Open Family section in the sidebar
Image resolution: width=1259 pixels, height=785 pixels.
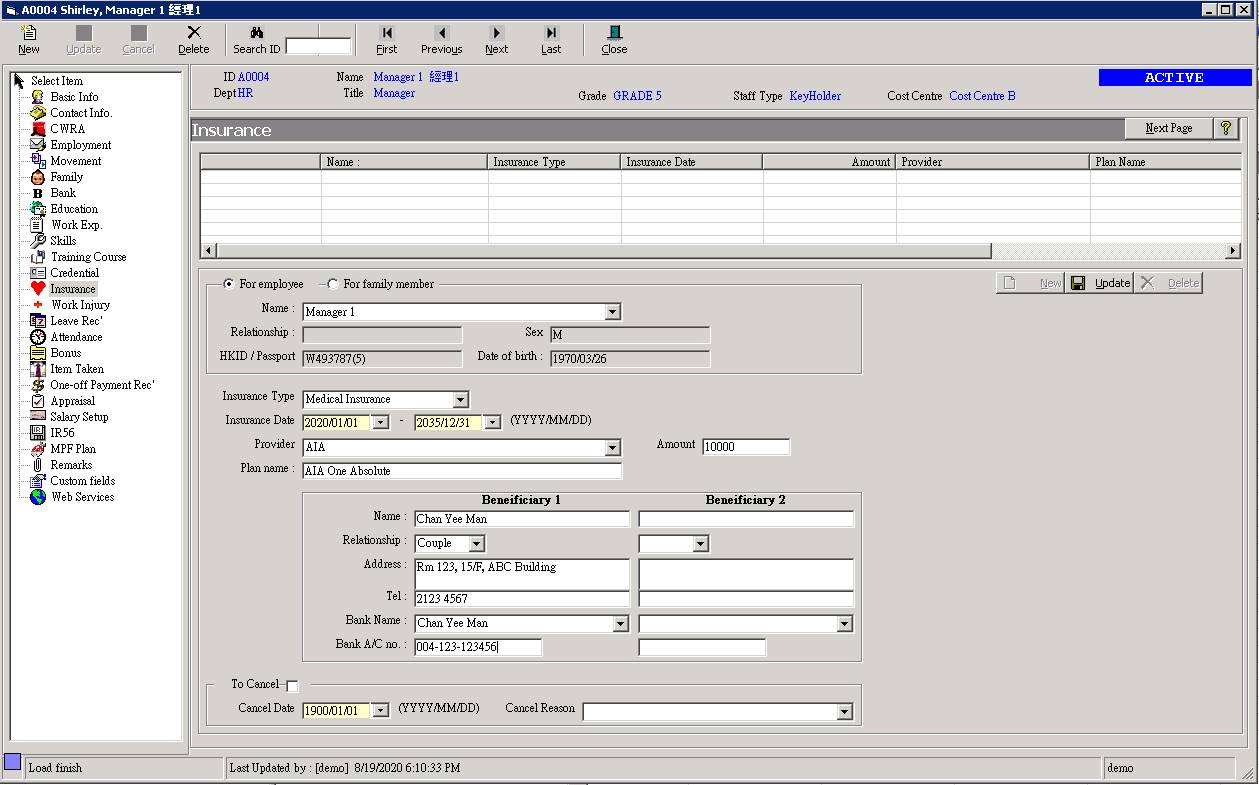coord(67,177)
